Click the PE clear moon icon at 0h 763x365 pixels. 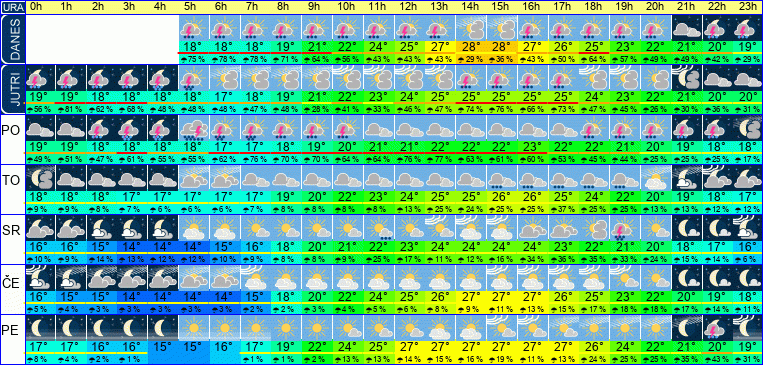click(39, 328)
